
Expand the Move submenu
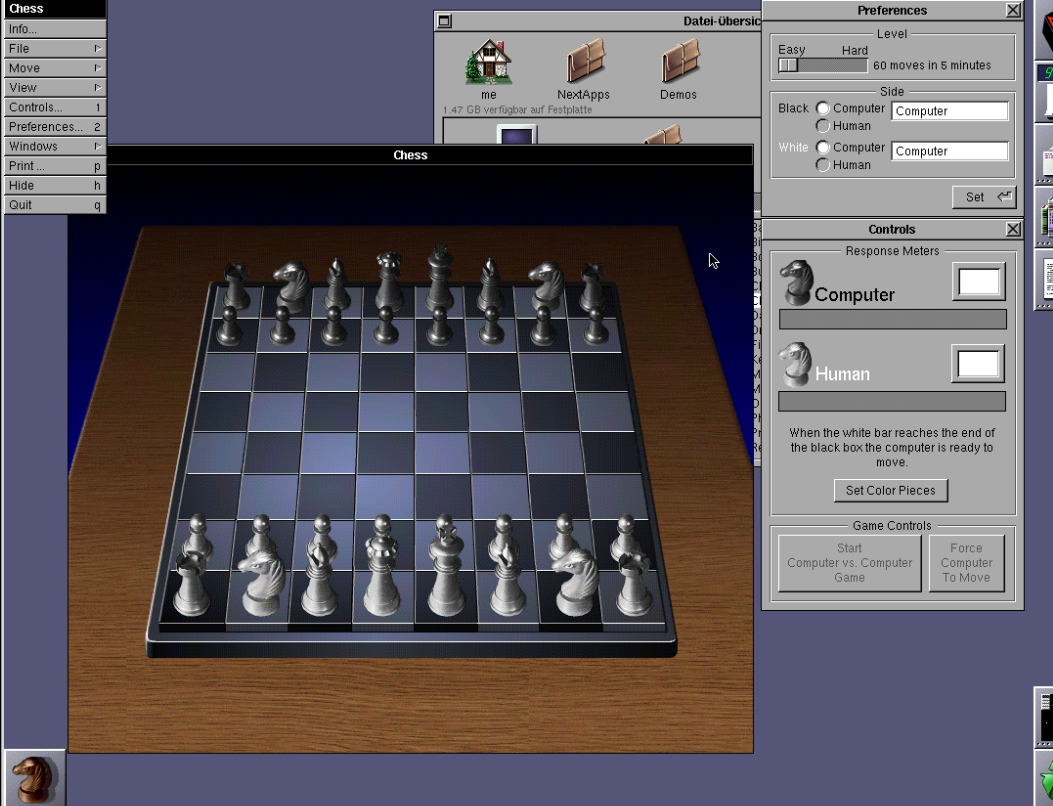click(54, 68)
